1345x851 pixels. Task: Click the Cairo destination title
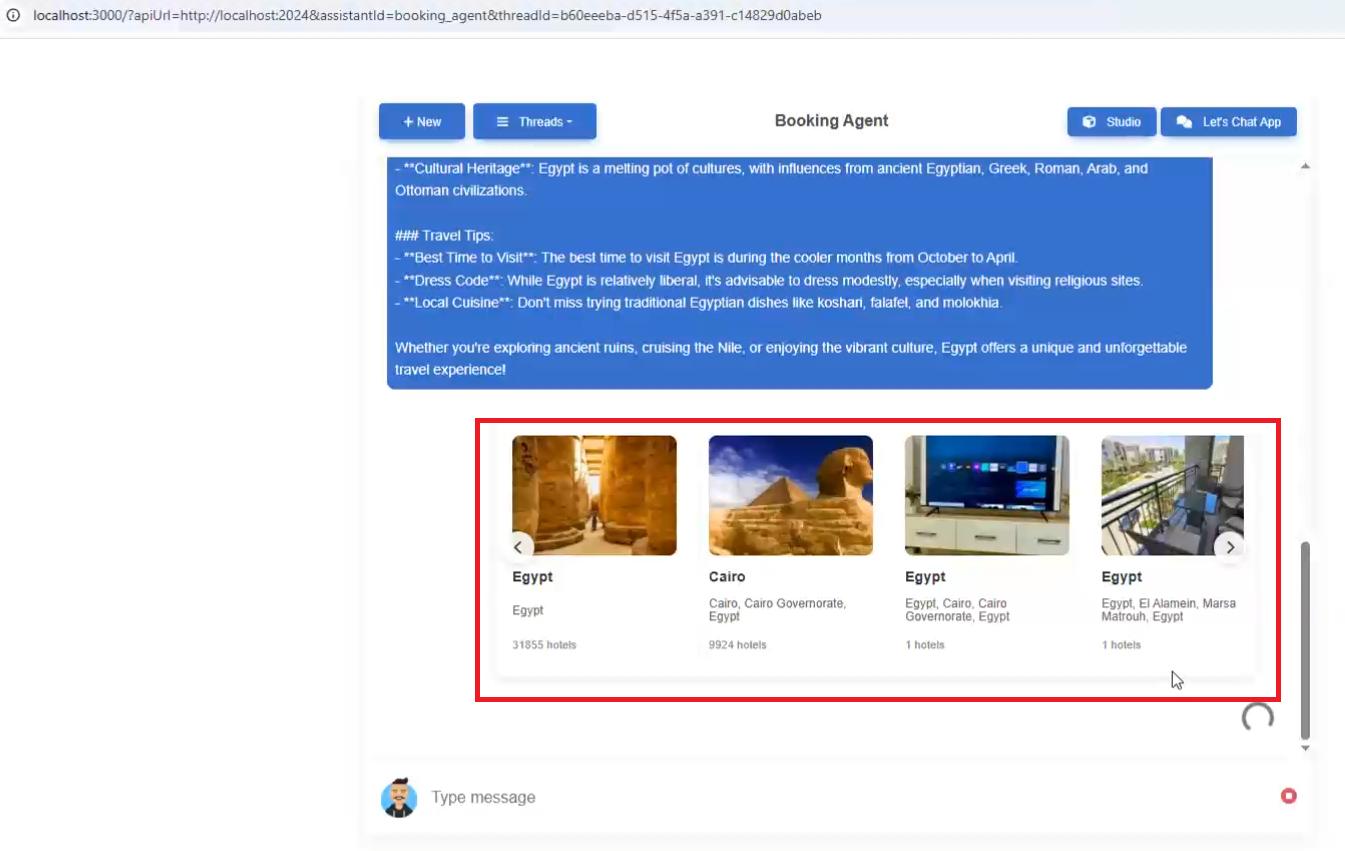[727, 577]
